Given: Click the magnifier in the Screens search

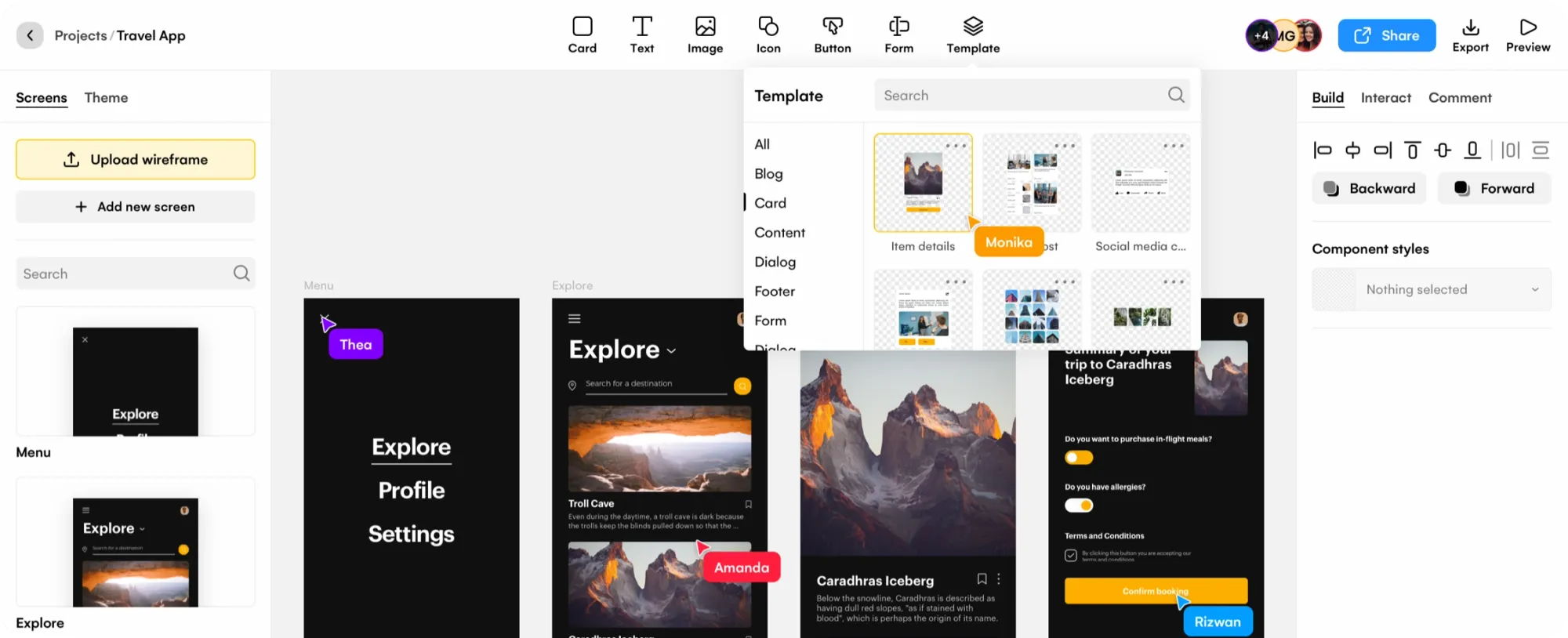Looking at the screenshot, I should [241, 273].
